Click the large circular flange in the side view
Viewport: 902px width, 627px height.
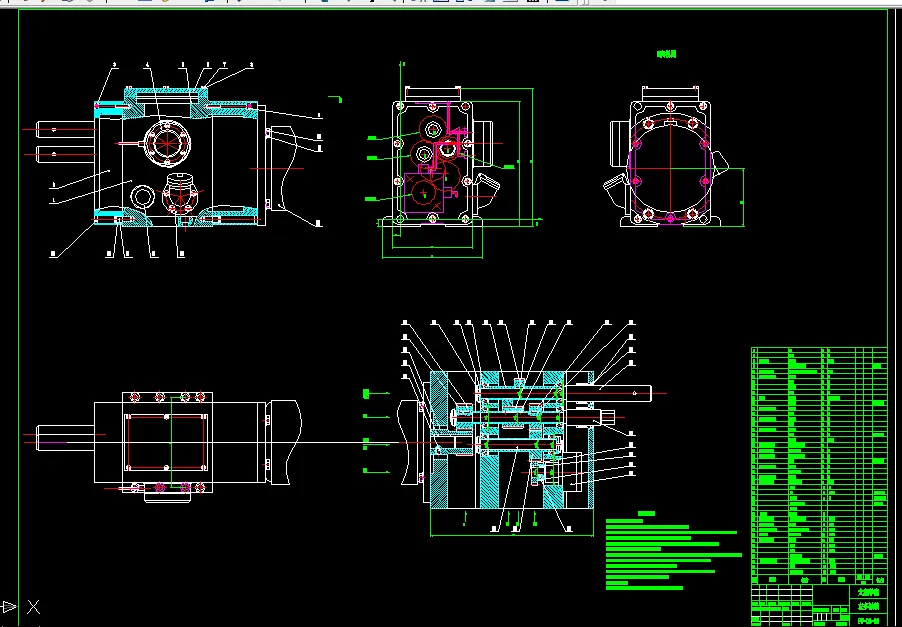(670, 169)
